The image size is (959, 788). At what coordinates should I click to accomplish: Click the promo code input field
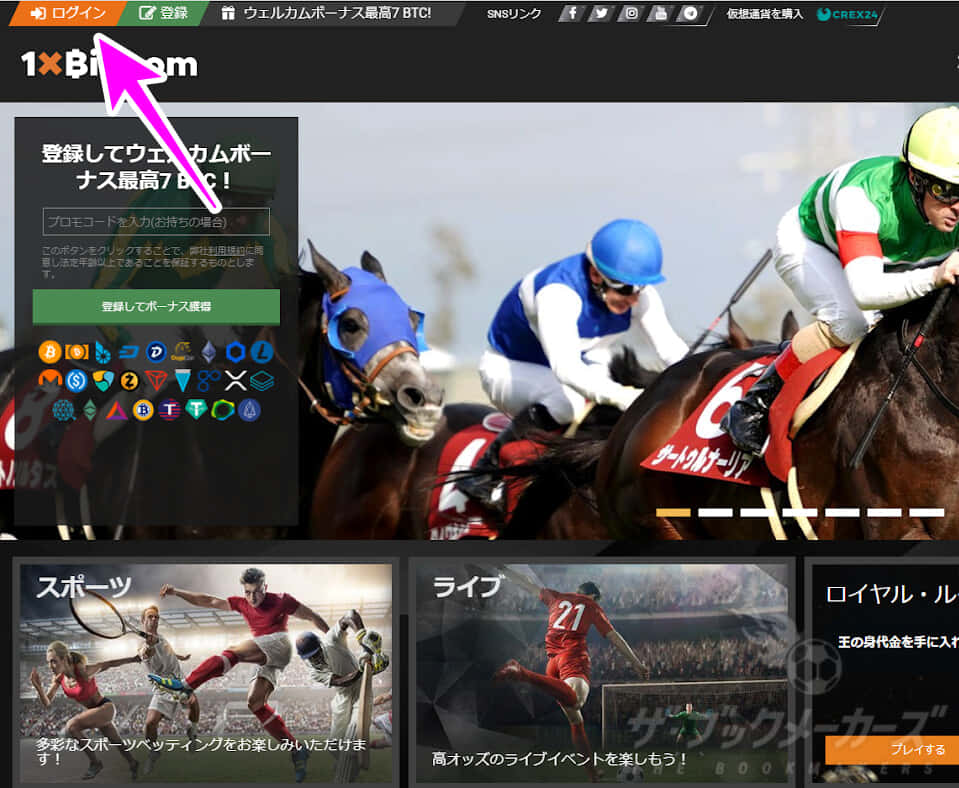tap(156, 222)
